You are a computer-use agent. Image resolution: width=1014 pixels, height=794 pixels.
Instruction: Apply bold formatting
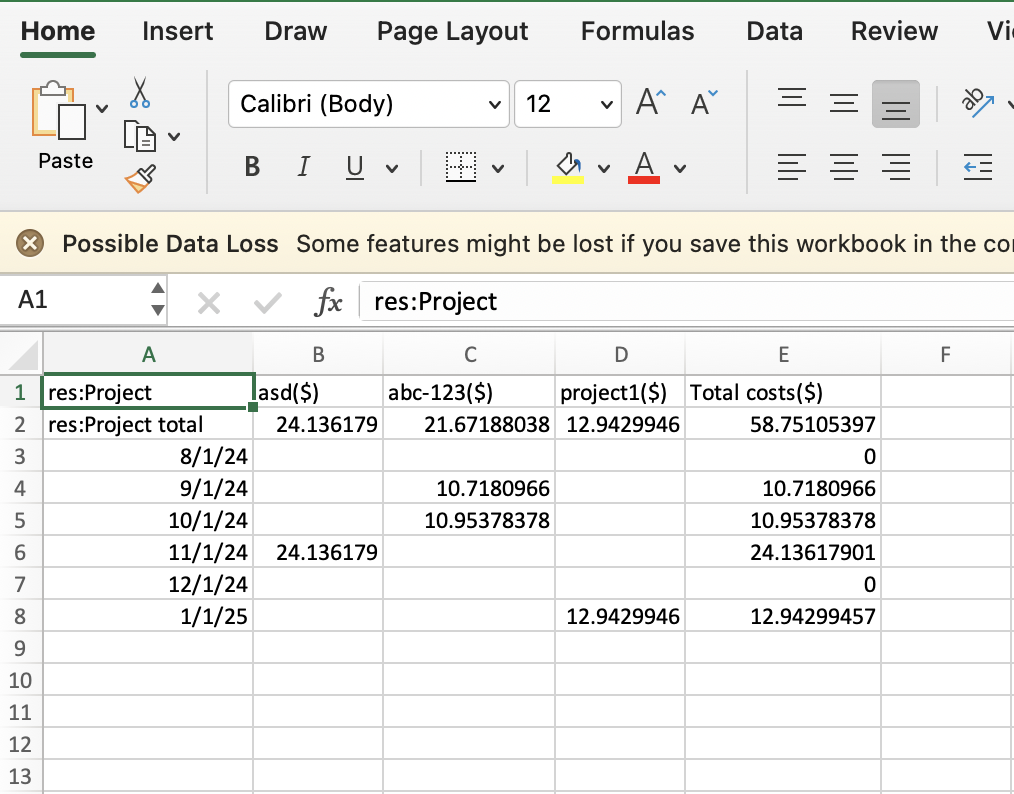pos(252,167)
